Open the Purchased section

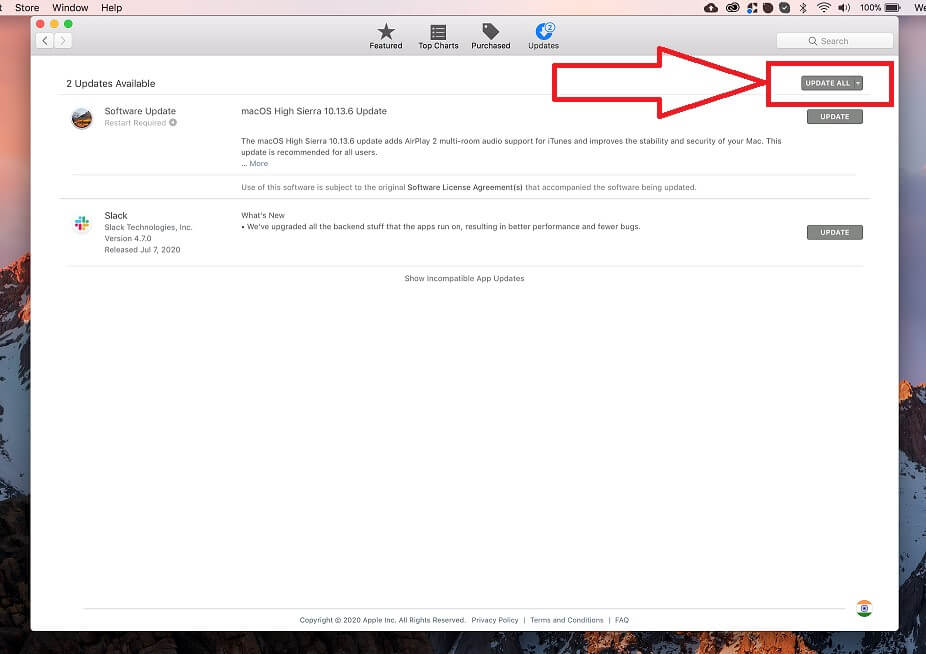coord(490,37)
